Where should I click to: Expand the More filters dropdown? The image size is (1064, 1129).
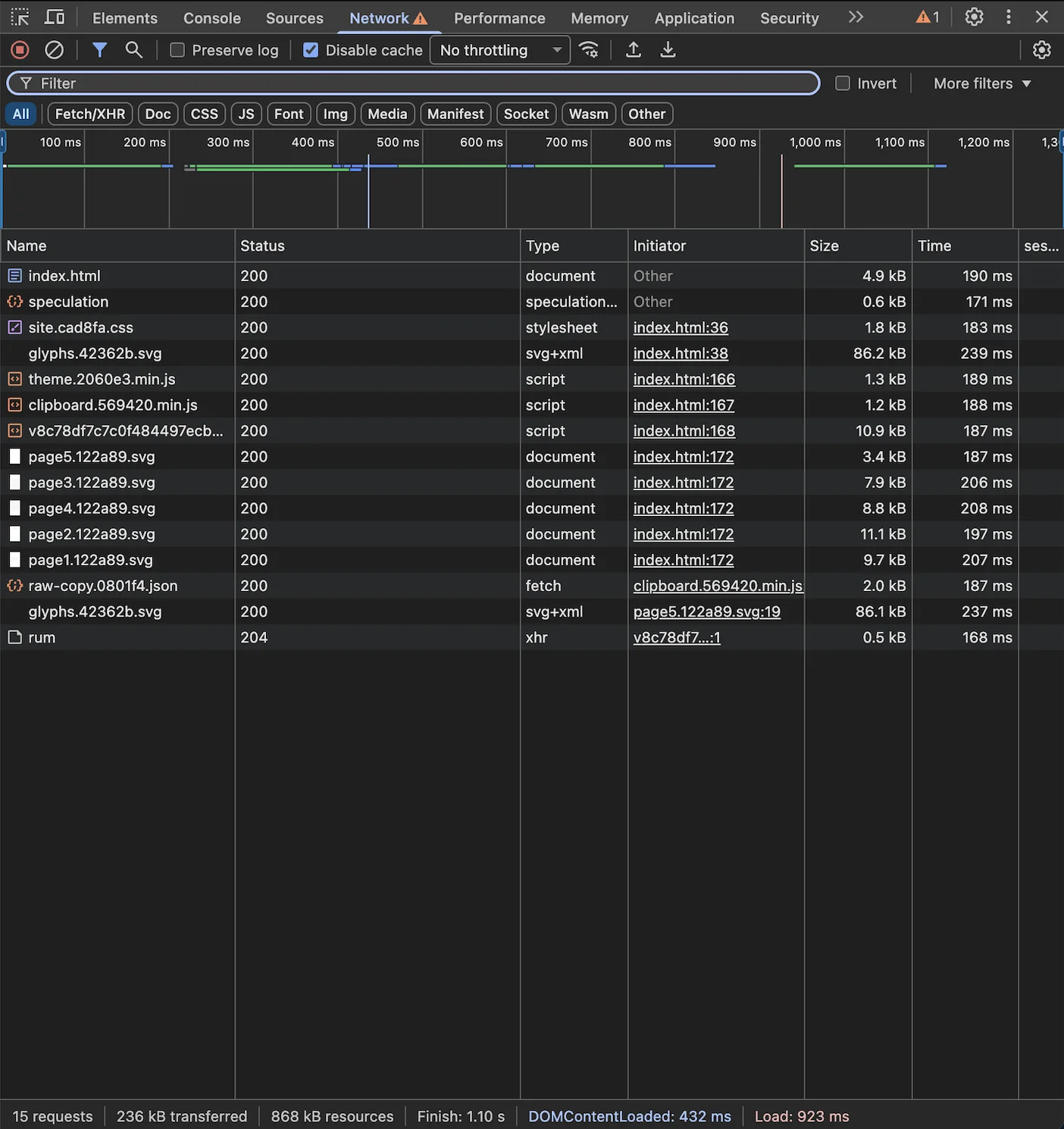click(983, 83)
